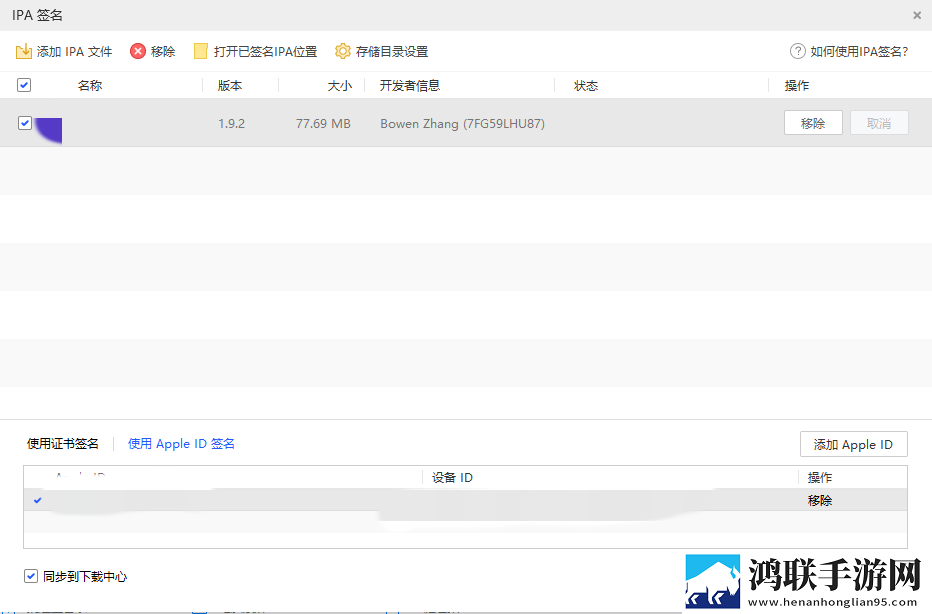This screenshot has height=614, width=932.
Task: Click 存储目录设置 toolbar label
Action: (x=392, y=52)
